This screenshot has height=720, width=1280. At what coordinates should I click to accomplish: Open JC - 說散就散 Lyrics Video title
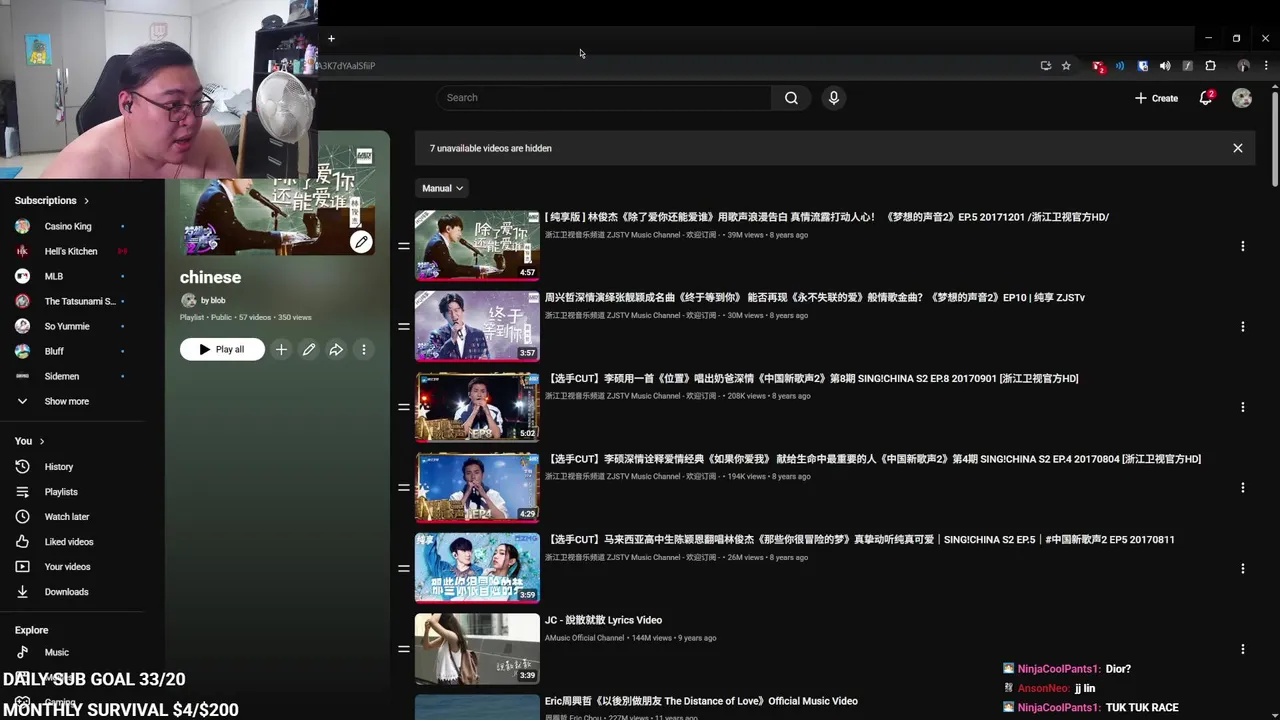(x=603, y=620)
